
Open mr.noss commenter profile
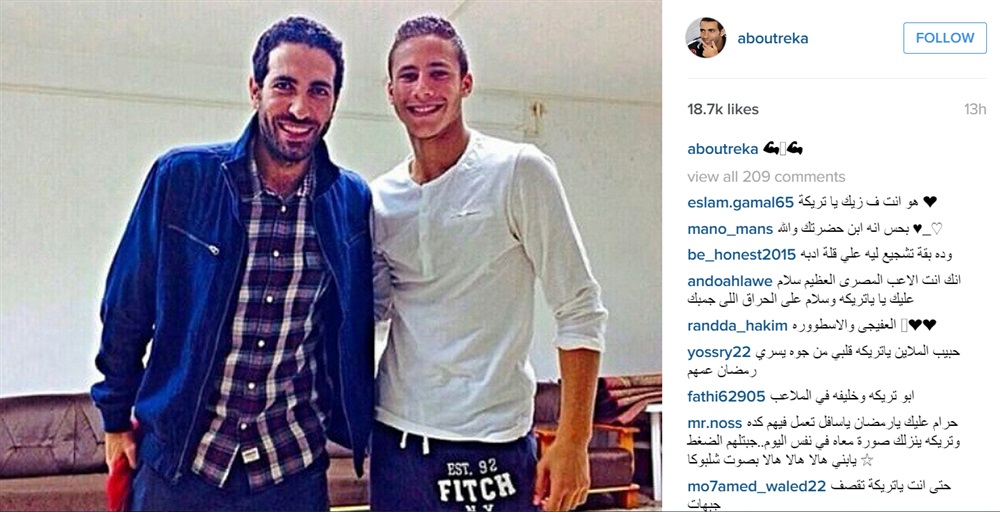point(714,423)
